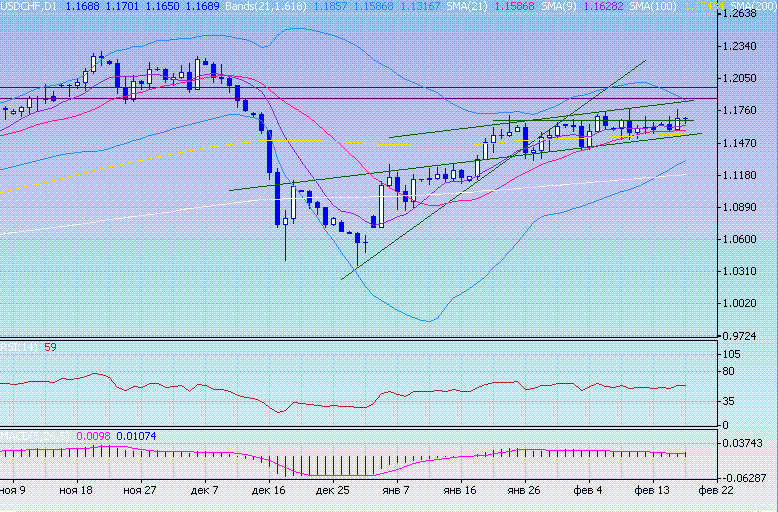Click the 1.0310 price axis label

click(740, 271)
